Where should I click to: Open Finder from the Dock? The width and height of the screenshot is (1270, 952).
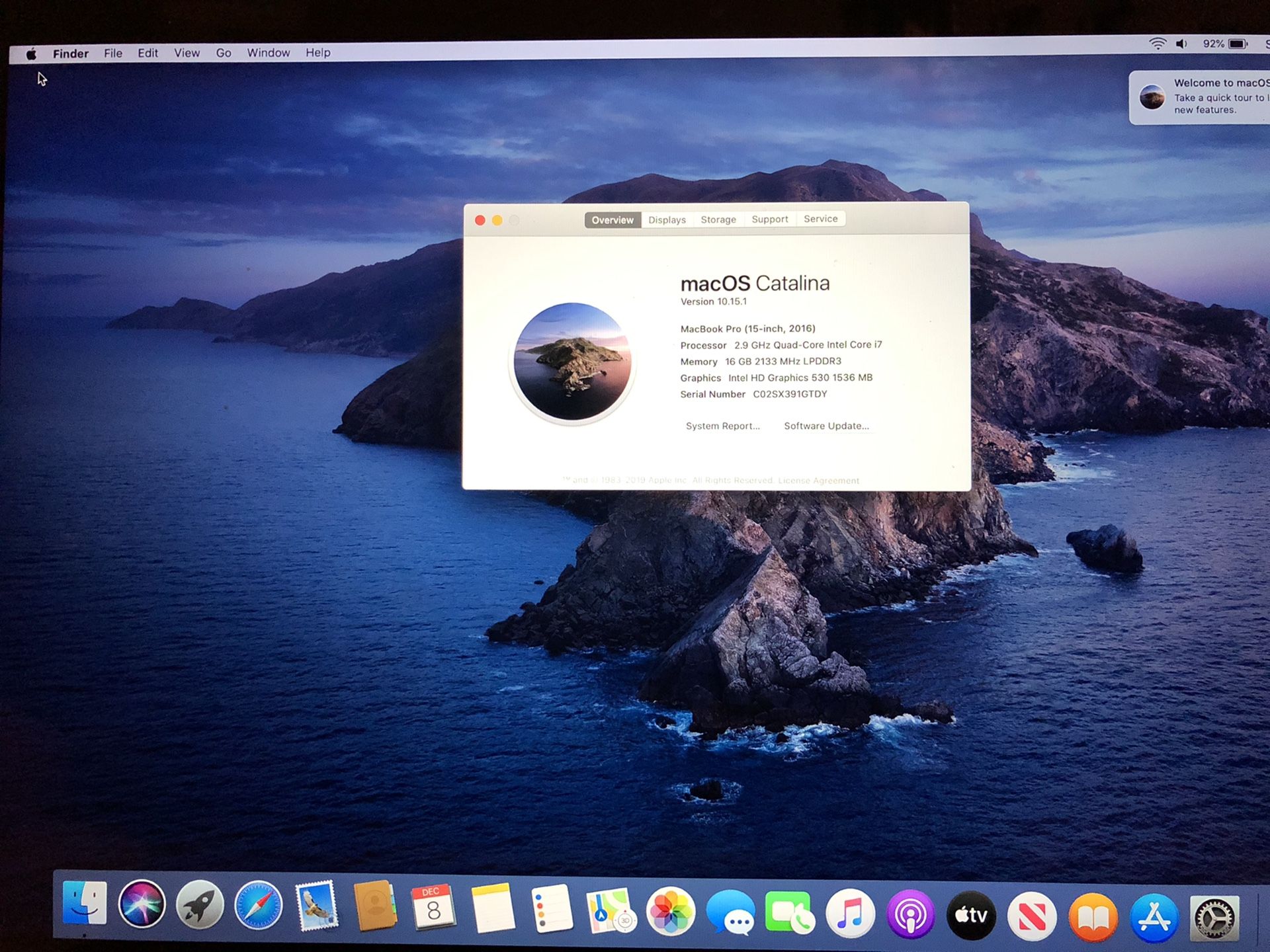[x=84, y=903]
